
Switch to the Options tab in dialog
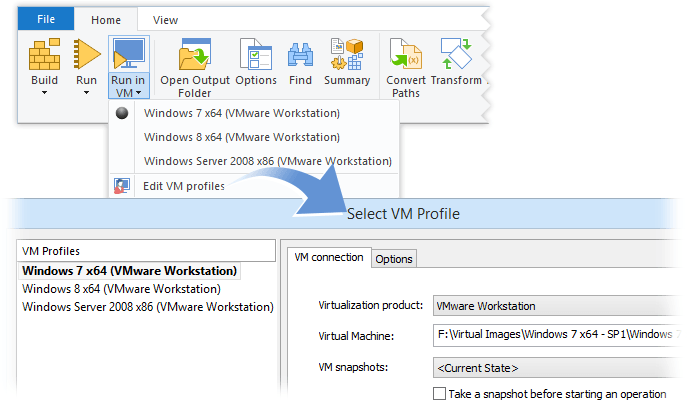pos(394,259)
